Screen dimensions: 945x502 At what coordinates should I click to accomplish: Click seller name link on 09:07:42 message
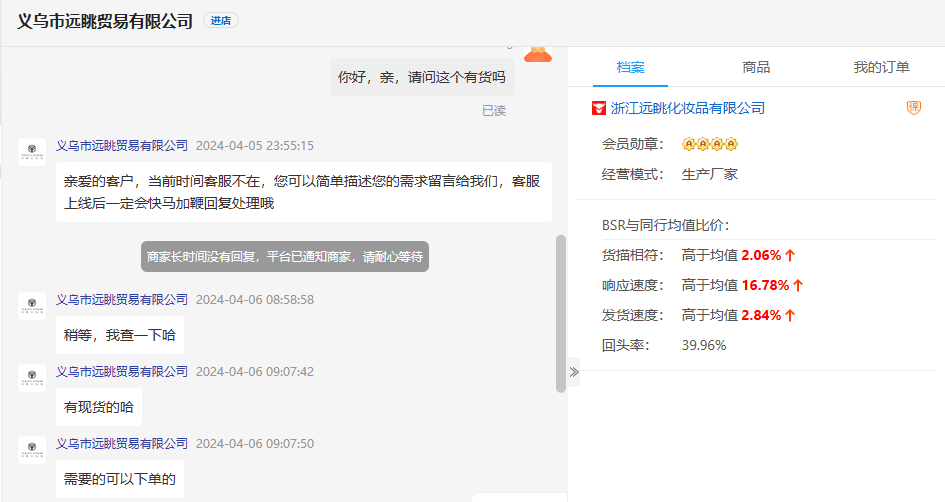coord(122,371)
